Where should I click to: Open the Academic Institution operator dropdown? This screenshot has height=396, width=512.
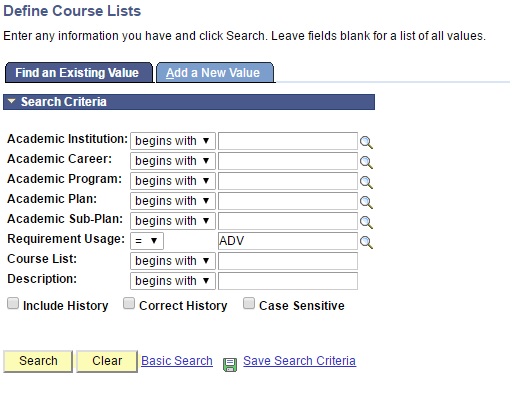click(x=173, y=141)
